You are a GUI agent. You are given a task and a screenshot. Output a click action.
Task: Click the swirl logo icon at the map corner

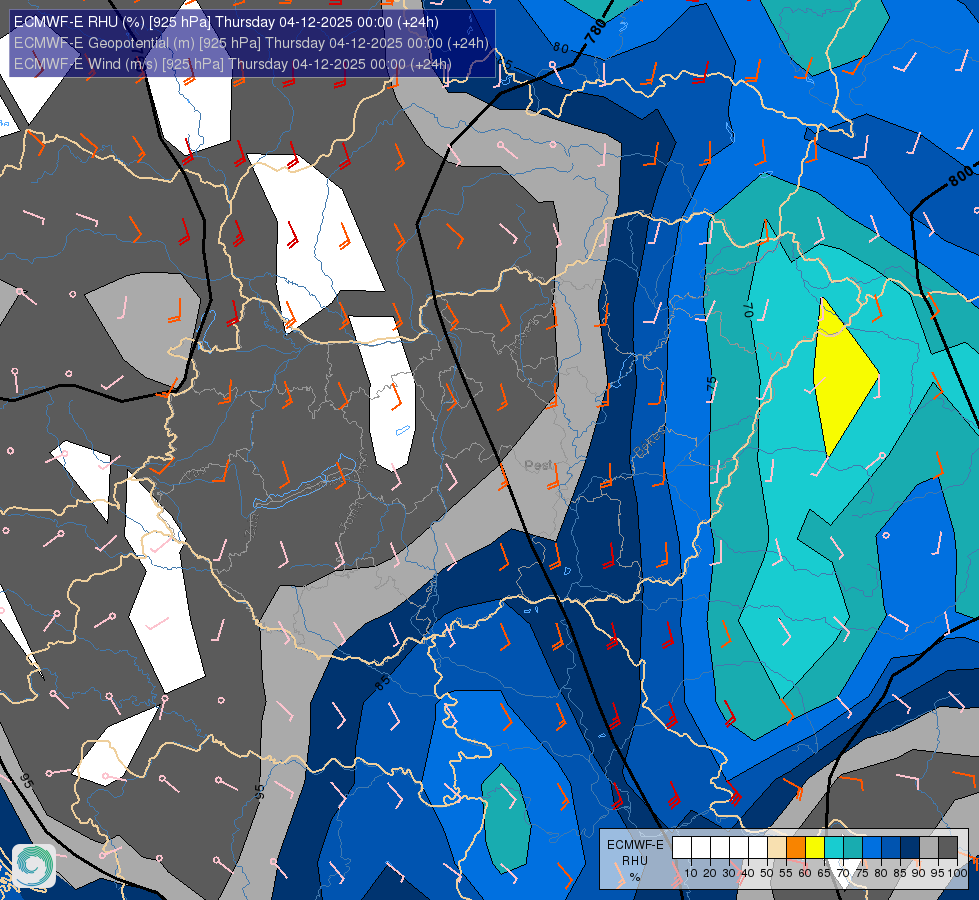click(x=34, y=865)
